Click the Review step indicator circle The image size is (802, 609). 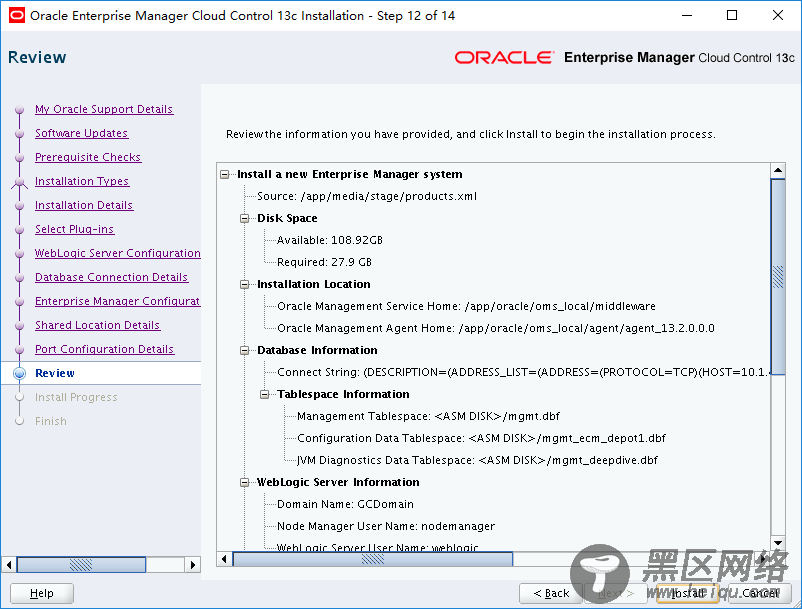tap(19, 373)
